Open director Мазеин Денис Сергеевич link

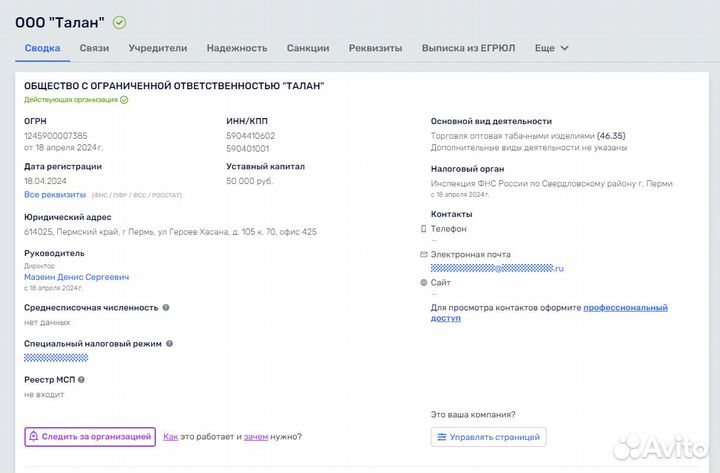(x=76, y=277)
